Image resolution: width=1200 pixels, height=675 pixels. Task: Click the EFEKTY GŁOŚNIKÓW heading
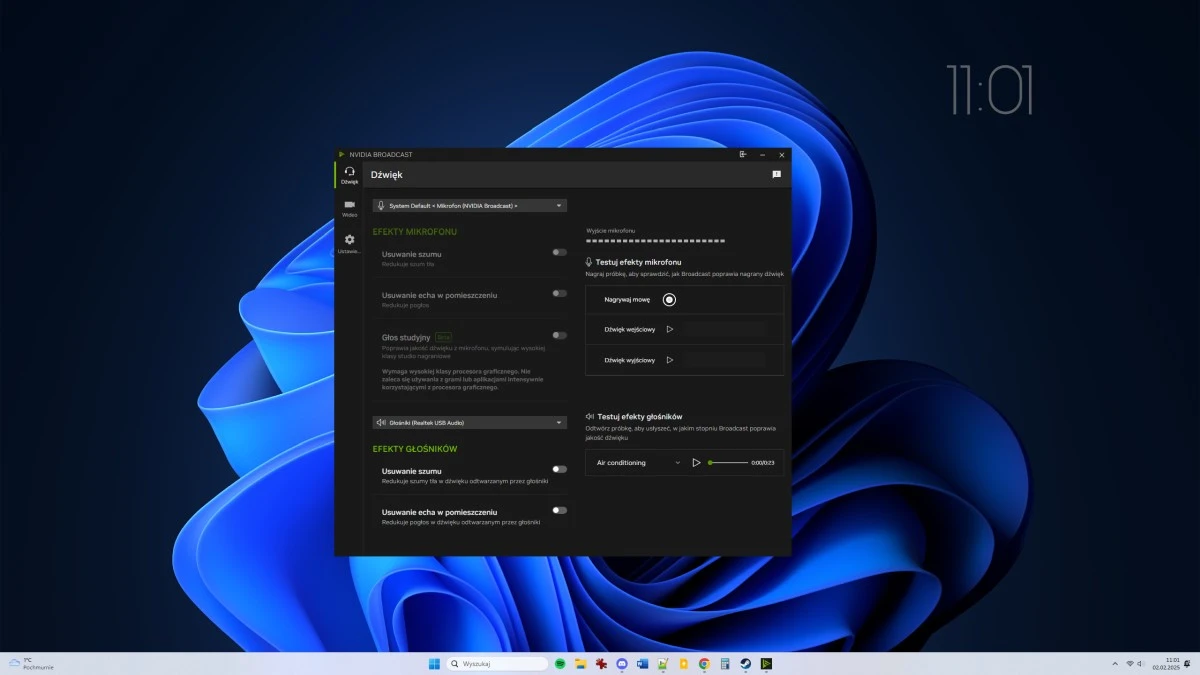(x=415, y=449)
